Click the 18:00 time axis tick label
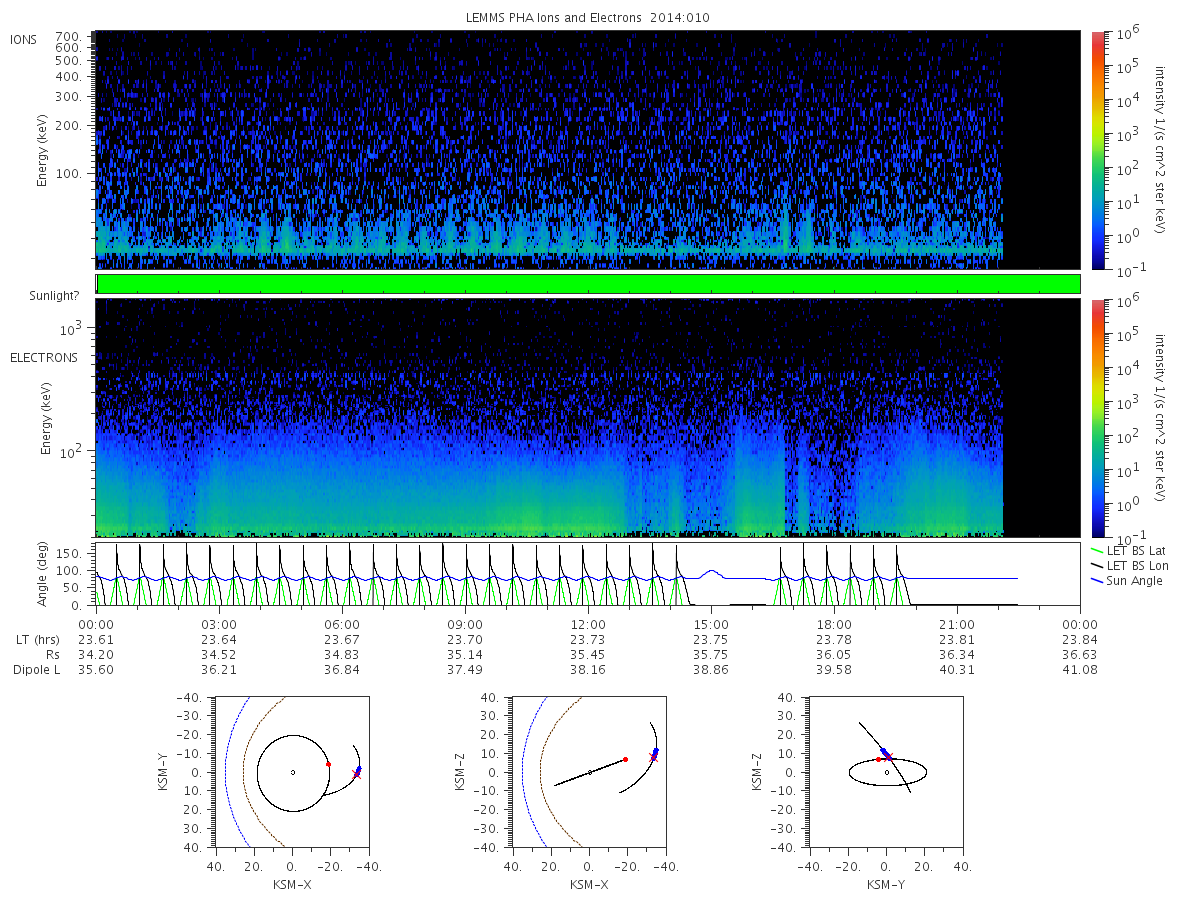 point(834,623)
